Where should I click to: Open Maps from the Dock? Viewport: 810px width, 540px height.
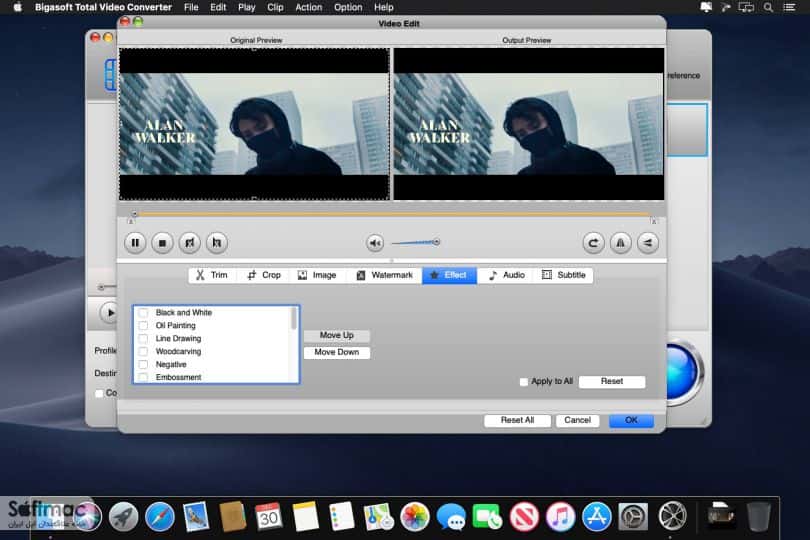click(378, 516)
